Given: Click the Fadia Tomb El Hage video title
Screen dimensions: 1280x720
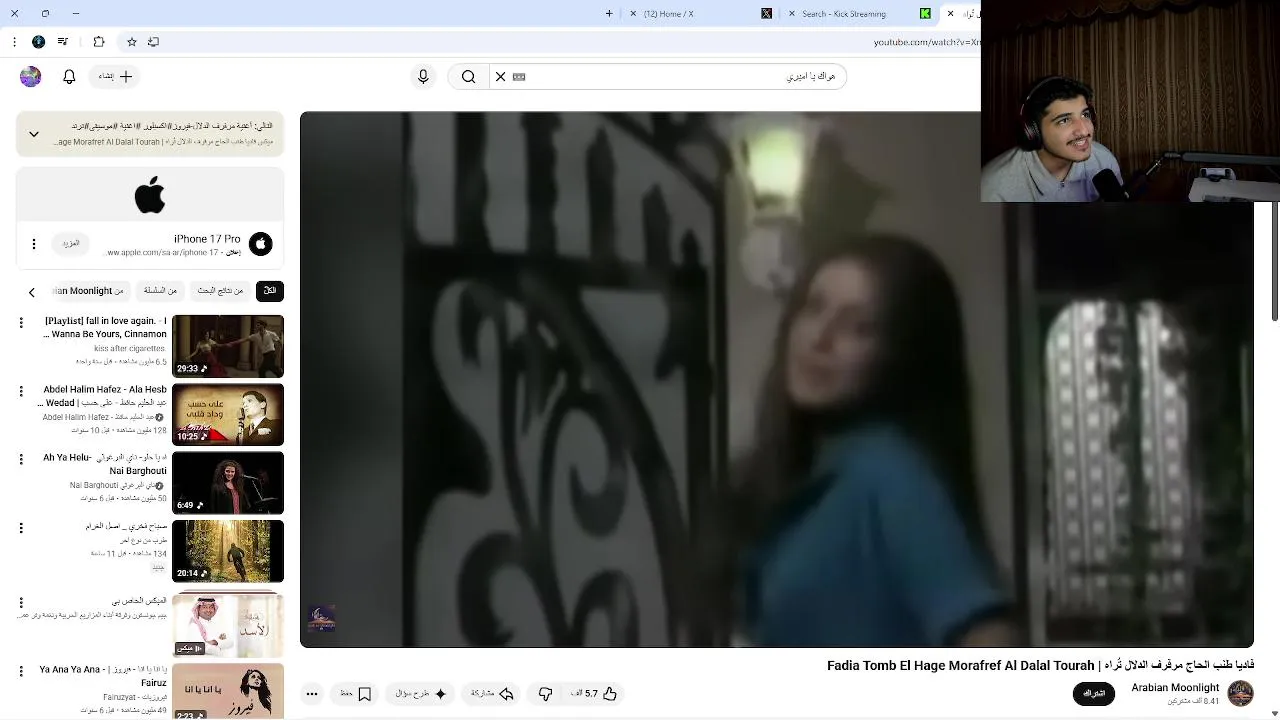Looking at the screenshot, I should click(x=1040, y=666).
